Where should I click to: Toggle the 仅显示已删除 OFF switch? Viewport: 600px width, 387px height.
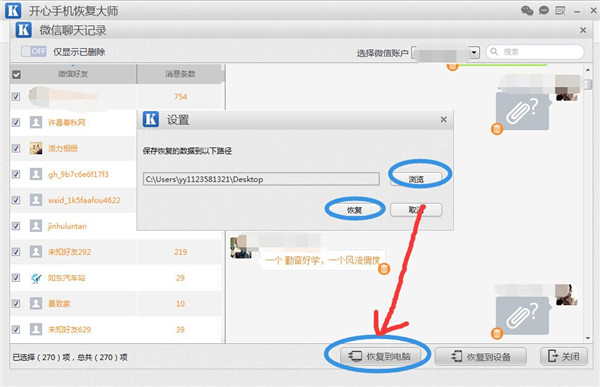pos(34,51)
